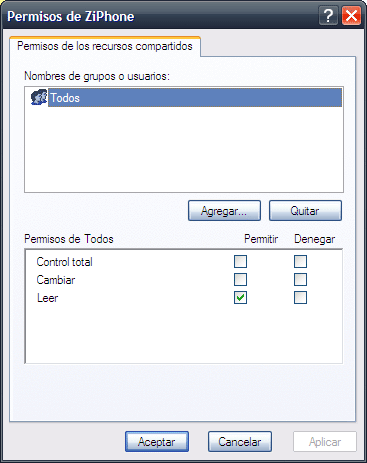Image resolution: width=367 pixels, height=463 pixels.
Task: Toggle the Denegar checkbox for Cambiar
Action: tap(300, 280)
